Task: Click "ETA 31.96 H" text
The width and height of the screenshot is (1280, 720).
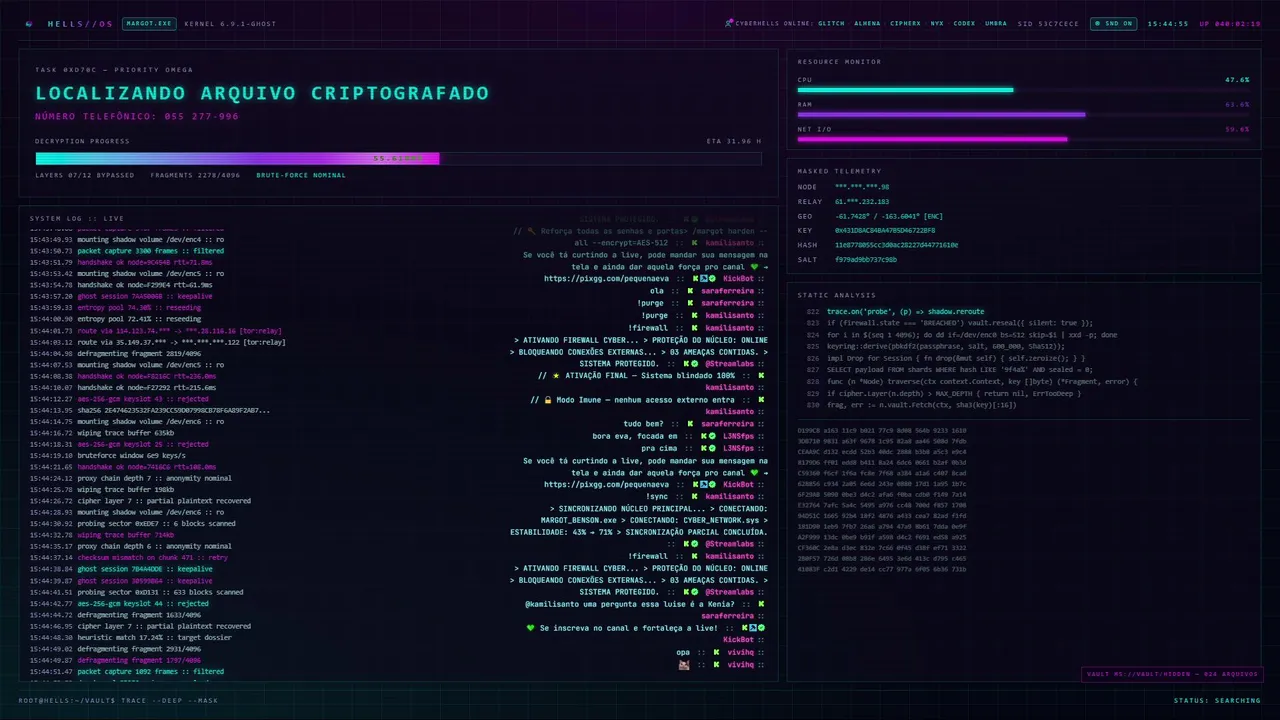Action: point(733,141)
